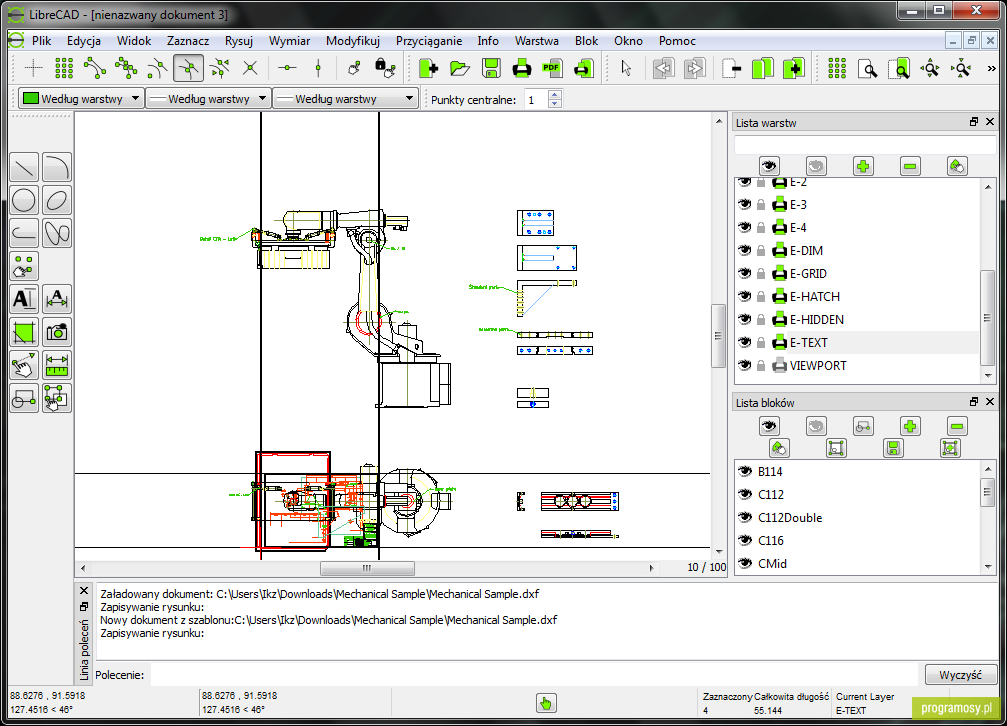Viewport: 1007px width, 726px height.
Task: Open the Pomoc menu
Action: 677,40
